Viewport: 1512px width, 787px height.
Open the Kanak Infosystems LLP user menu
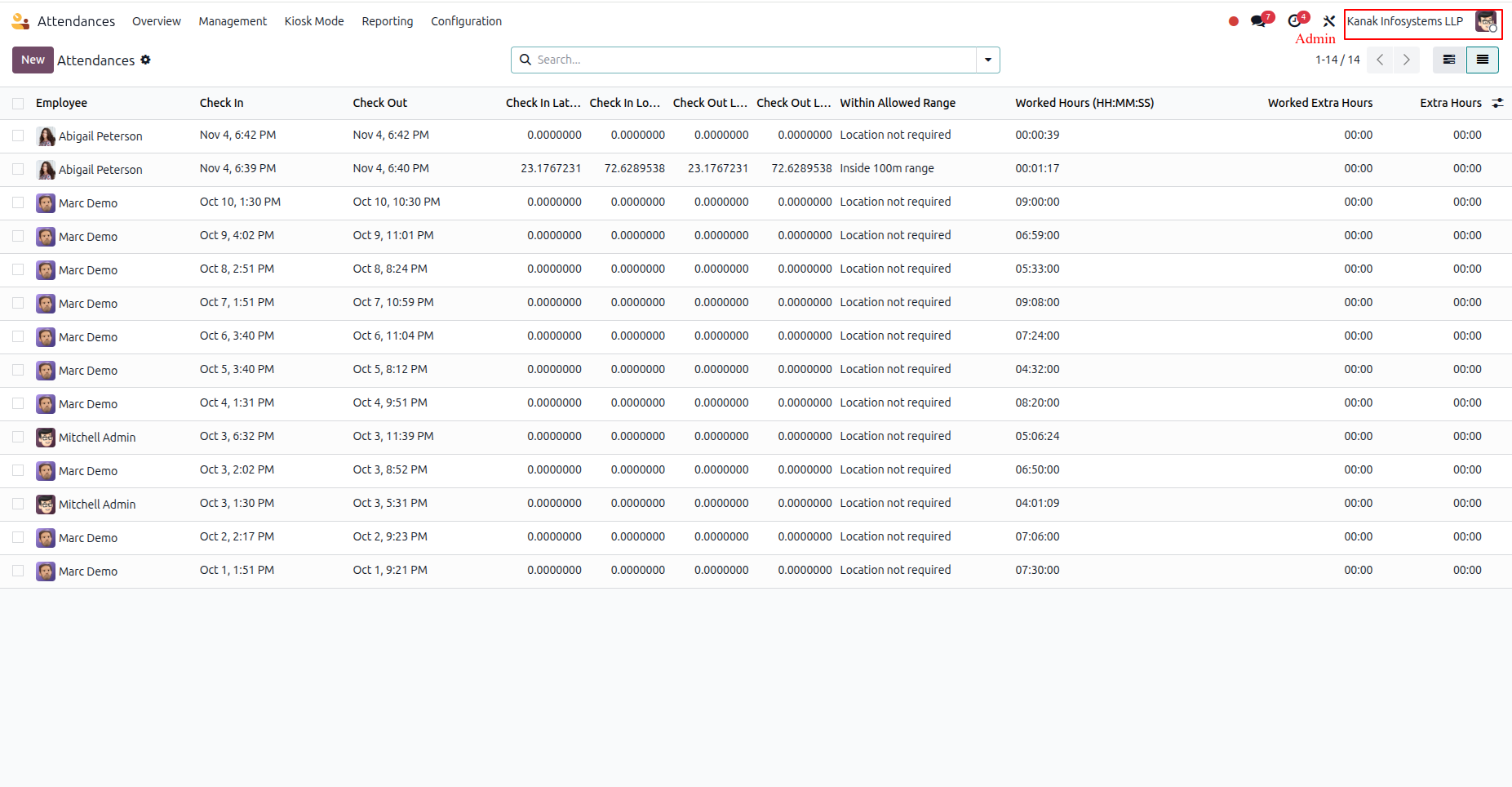coord(1423,22)
